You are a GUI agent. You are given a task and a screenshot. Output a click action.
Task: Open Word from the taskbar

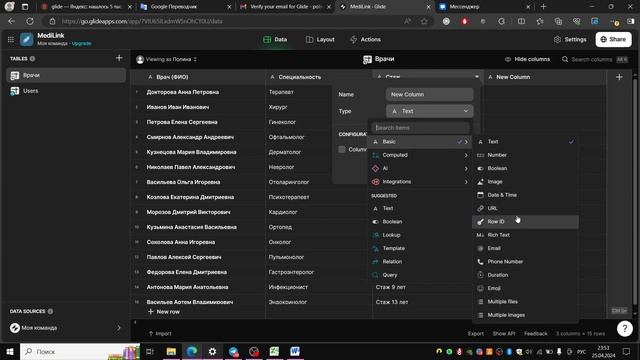pyautogui.click(x=295, y=351)
